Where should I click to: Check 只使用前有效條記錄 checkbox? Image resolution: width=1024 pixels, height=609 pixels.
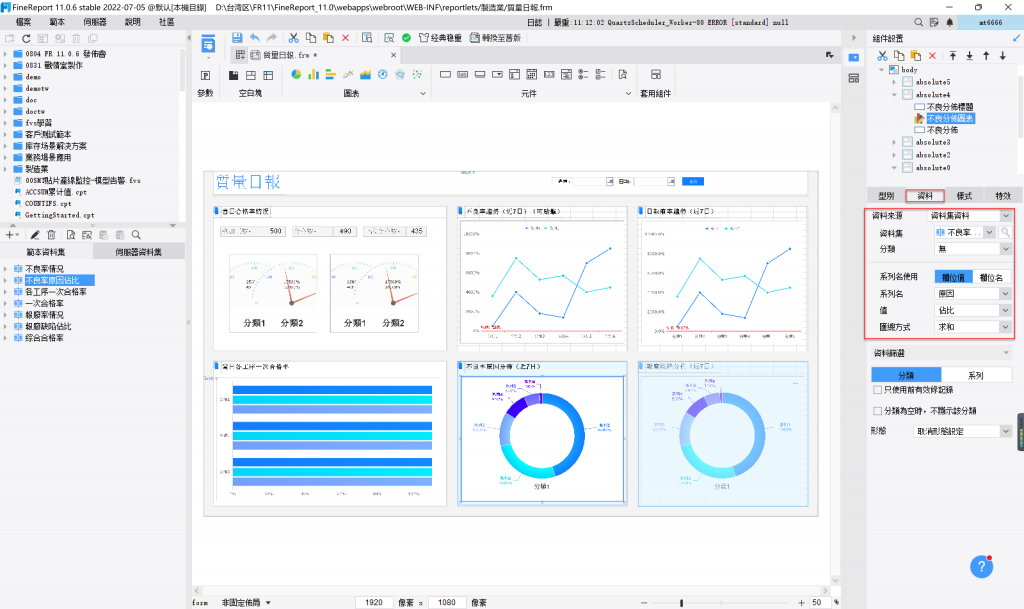[878, 390]
